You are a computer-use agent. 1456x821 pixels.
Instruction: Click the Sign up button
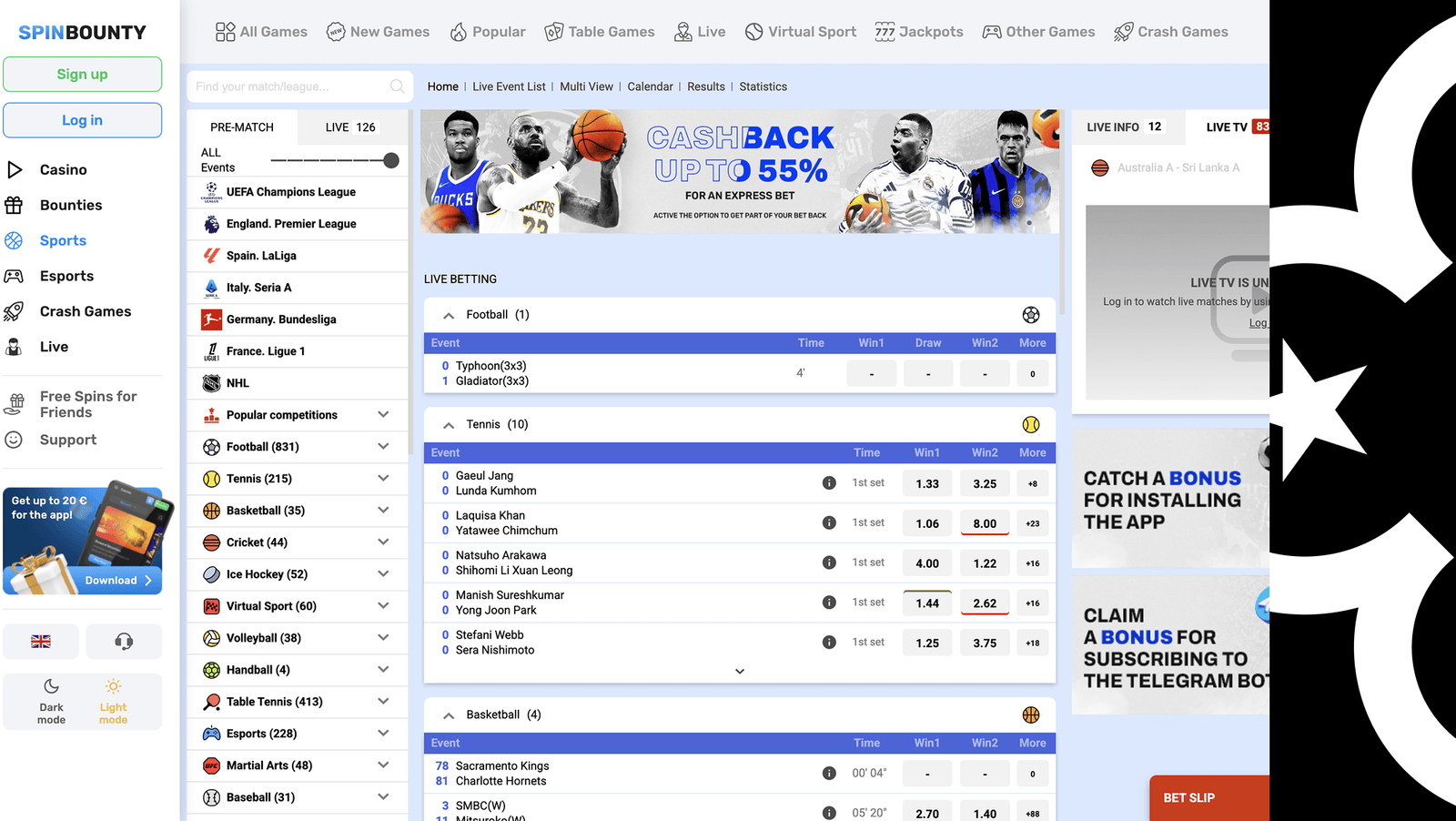pos(82,75)
